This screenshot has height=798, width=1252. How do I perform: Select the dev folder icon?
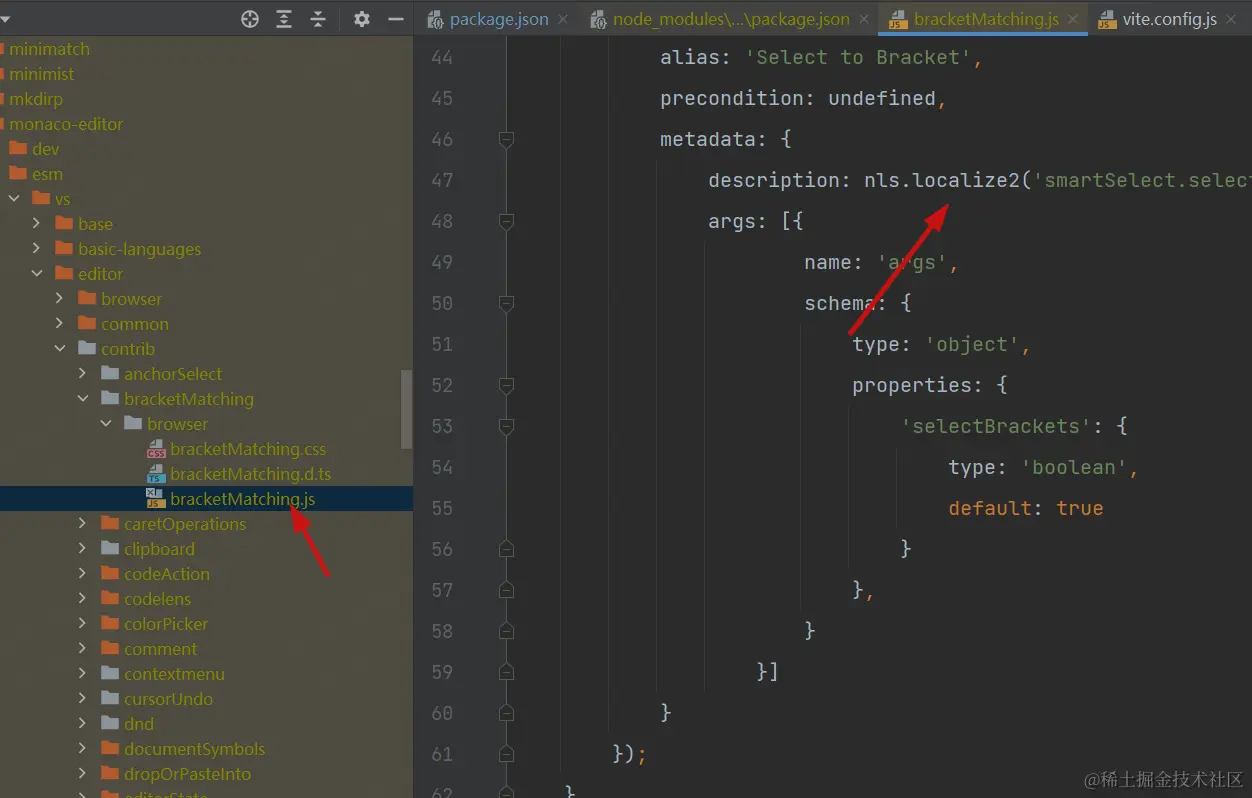pos(17,149)
